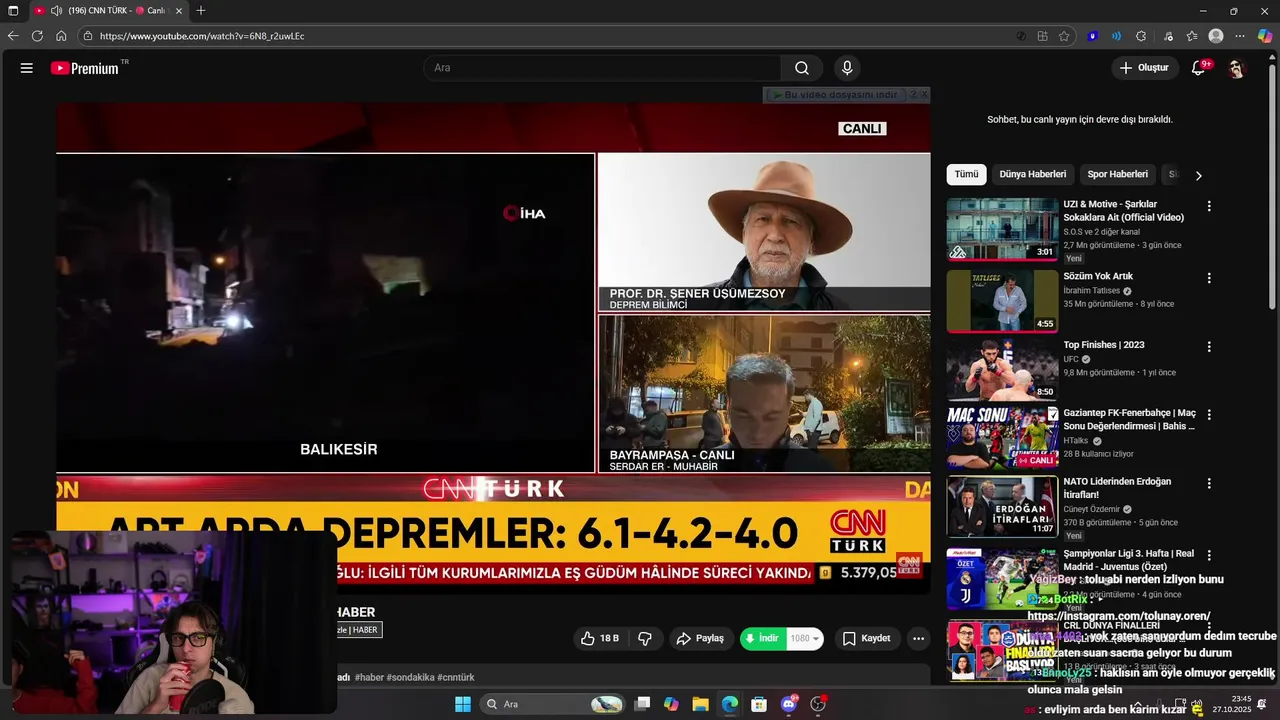Screen dimensions: 1280x720
Task: Open Gaziantep FK-Fenerbahçe Maç Sonu title
Action: 1129,419
